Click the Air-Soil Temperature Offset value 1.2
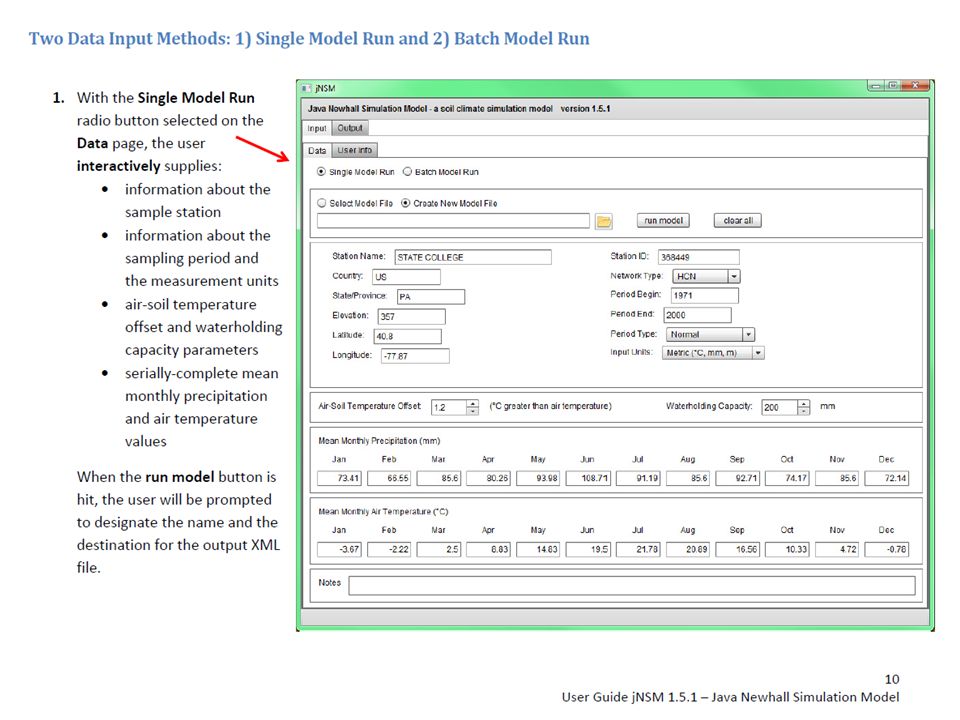 449,408
